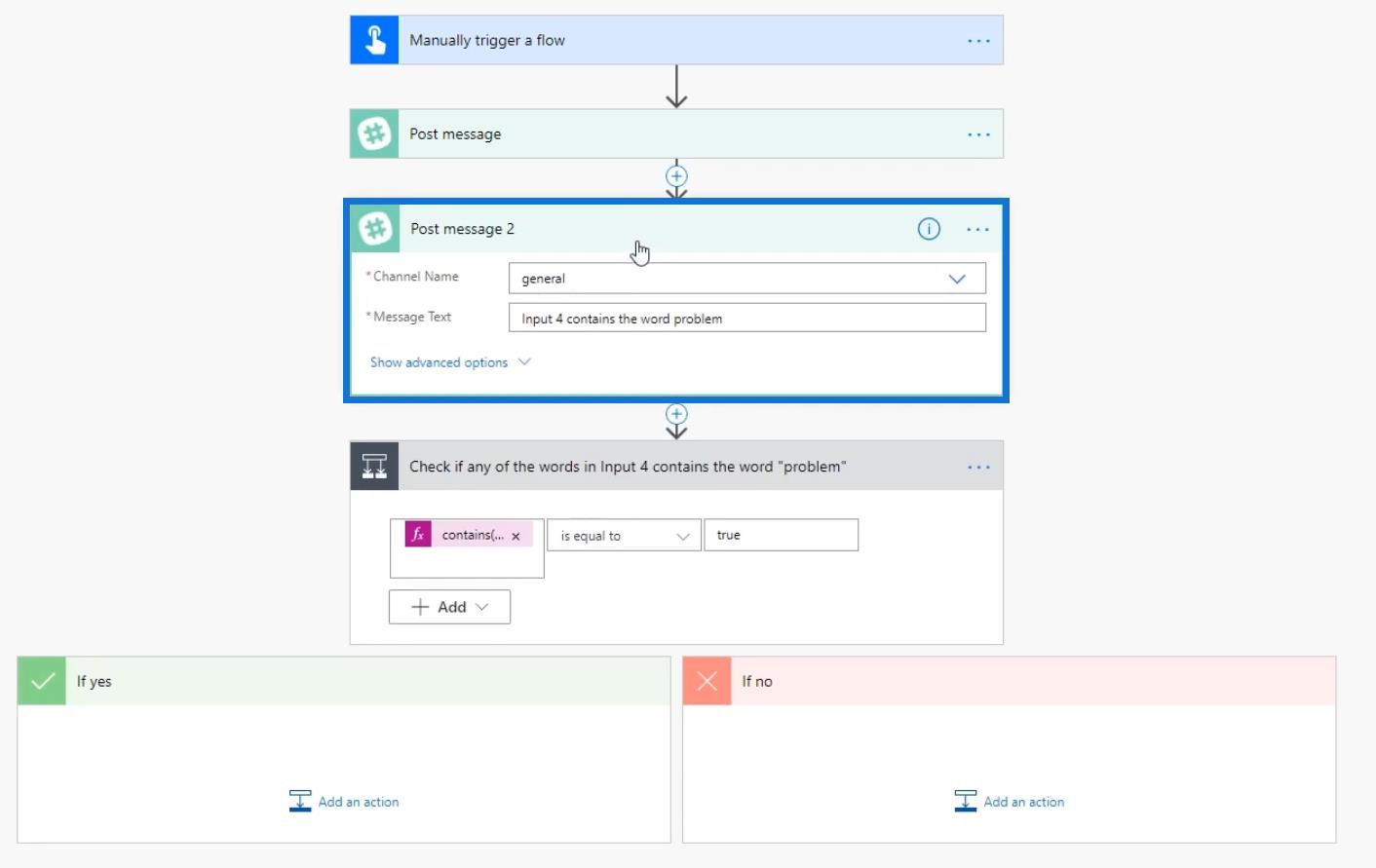Viewport: 1376px width, 868px height.
Task: Click the If no cross icon
Action: click(707, 681)
